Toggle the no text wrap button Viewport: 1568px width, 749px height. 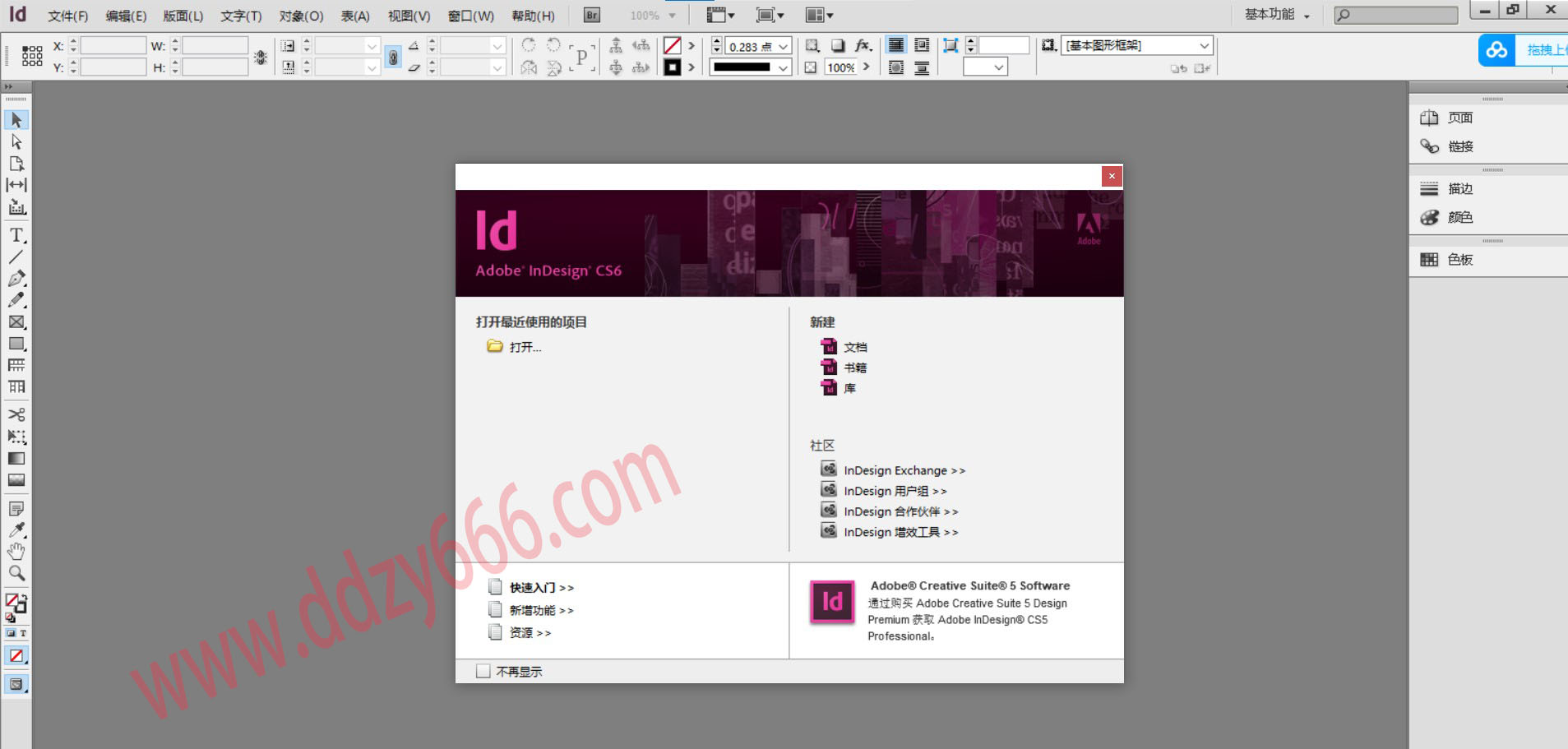point(896,45)
